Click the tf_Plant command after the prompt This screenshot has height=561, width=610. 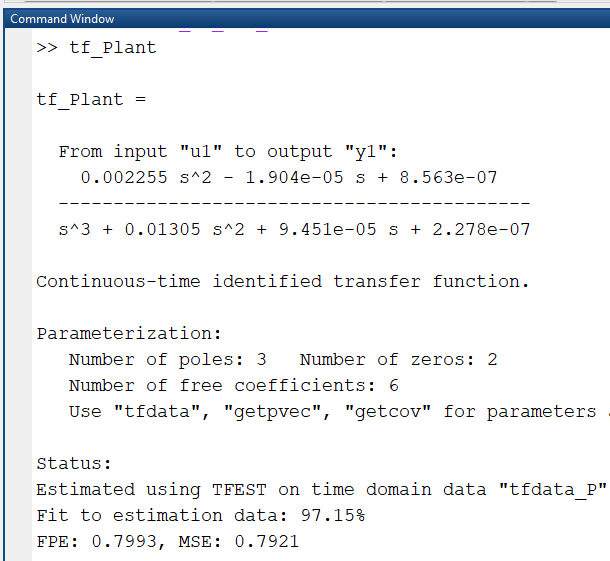point(113,49)
